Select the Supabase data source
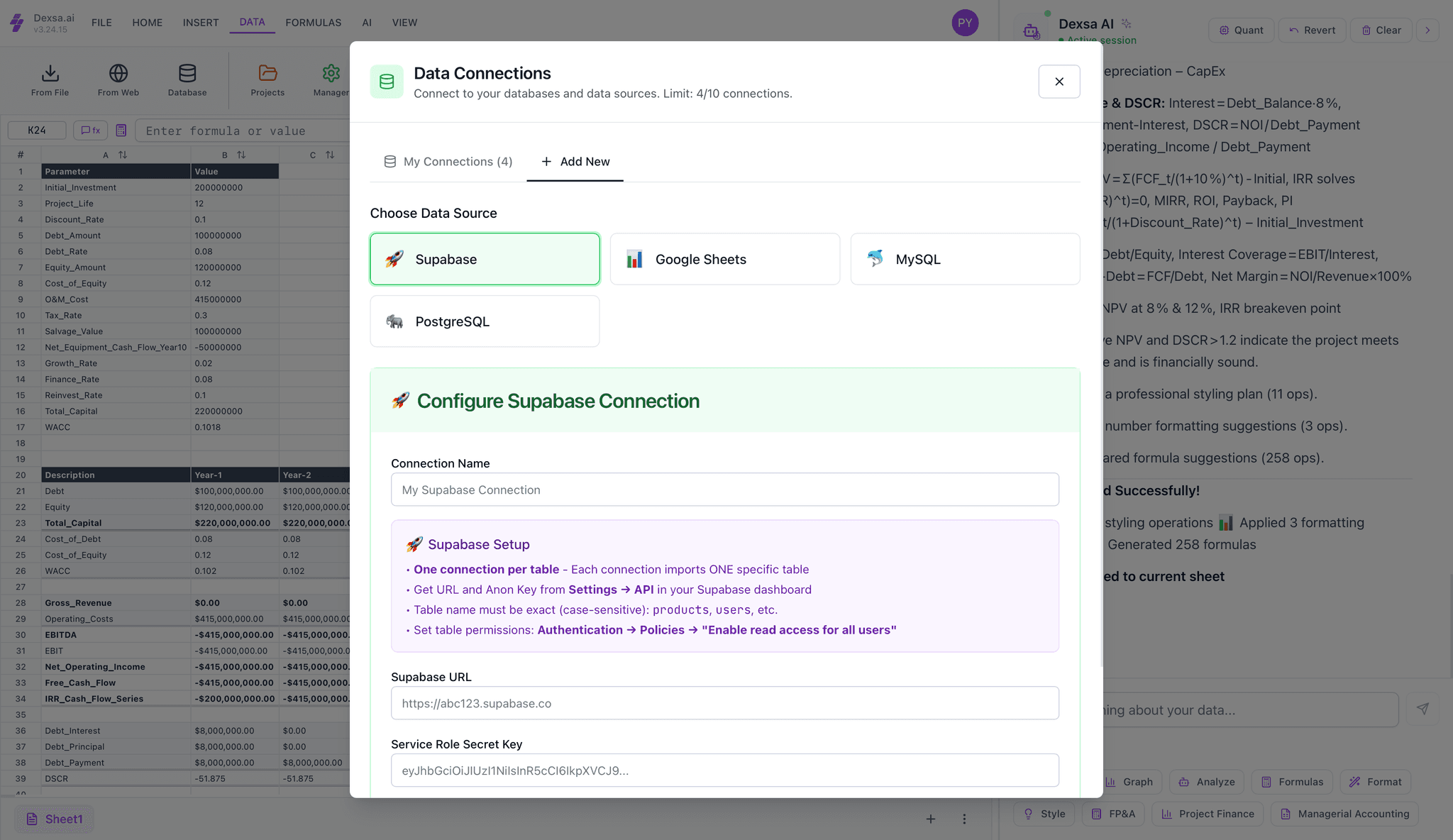 pyautogui.click(x=485, y=259)
